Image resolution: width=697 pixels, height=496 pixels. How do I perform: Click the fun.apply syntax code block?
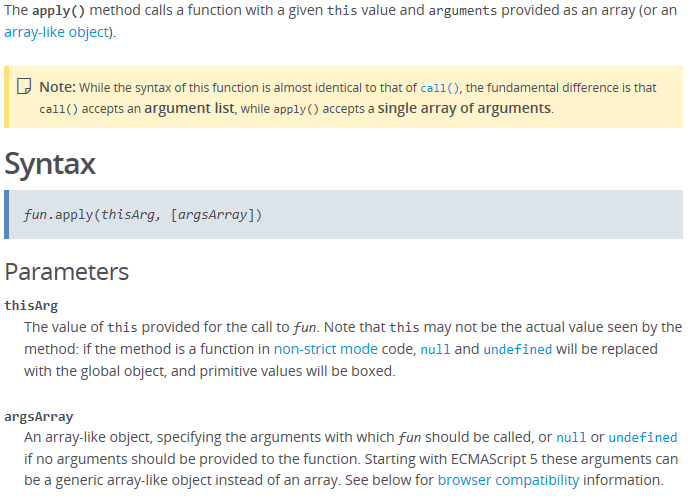(x=142, y=215)
